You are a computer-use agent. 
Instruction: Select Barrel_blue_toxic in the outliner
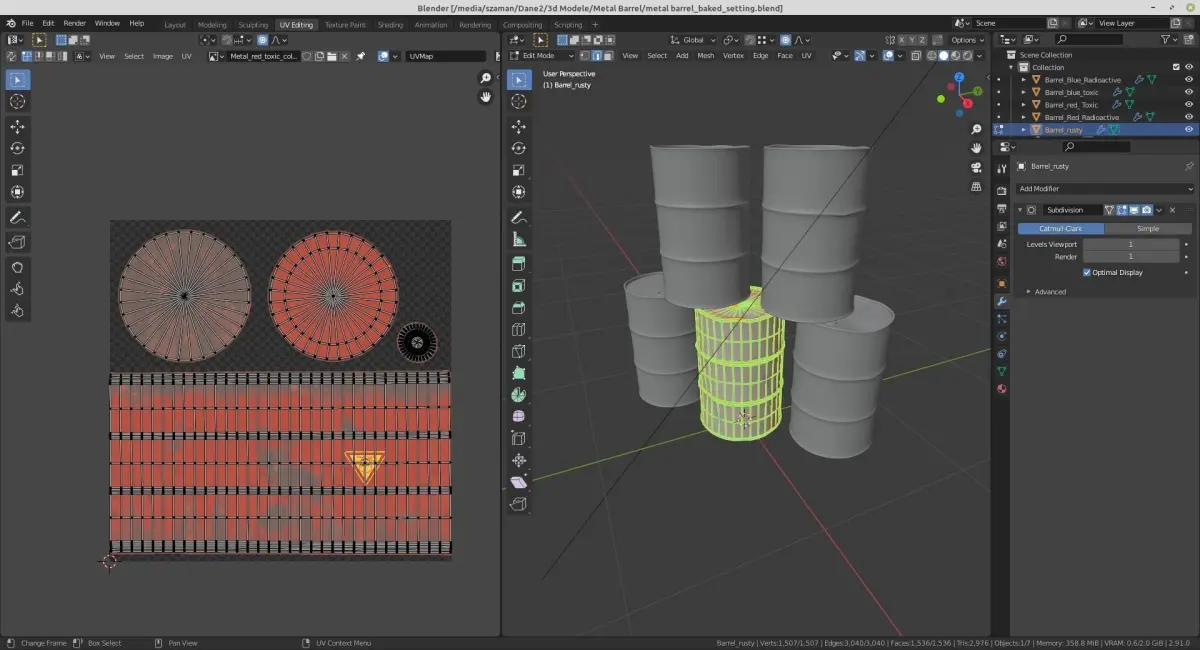(x=1071, y=92)
